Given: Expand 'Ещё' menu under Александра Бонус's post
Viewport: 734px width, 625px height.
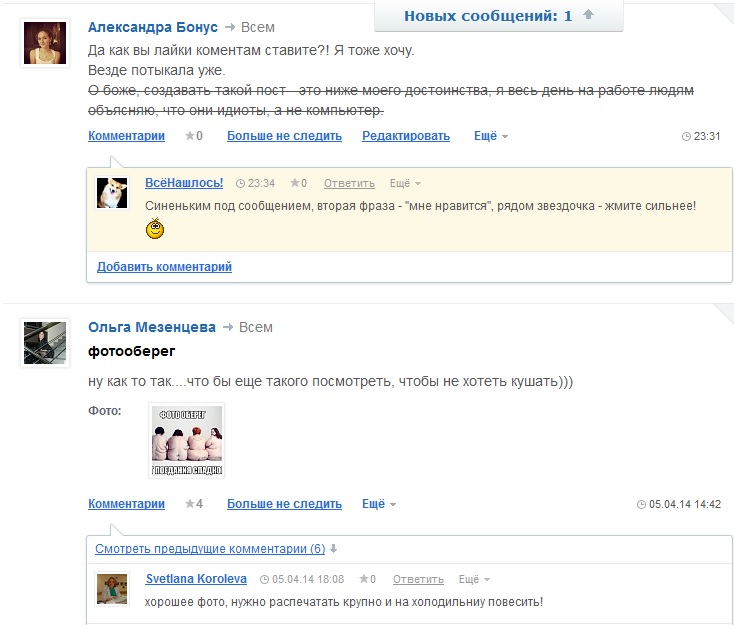Looking at the screenshot, I should coord(490,136).
